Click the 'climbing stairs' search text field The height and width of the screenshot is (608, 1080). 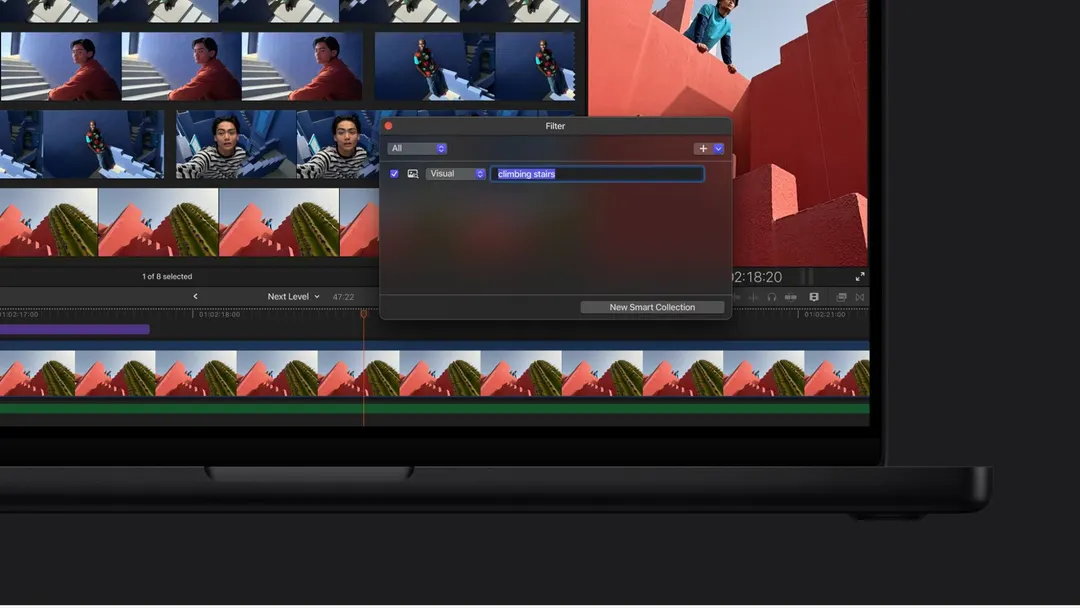(x=597, y=174)
